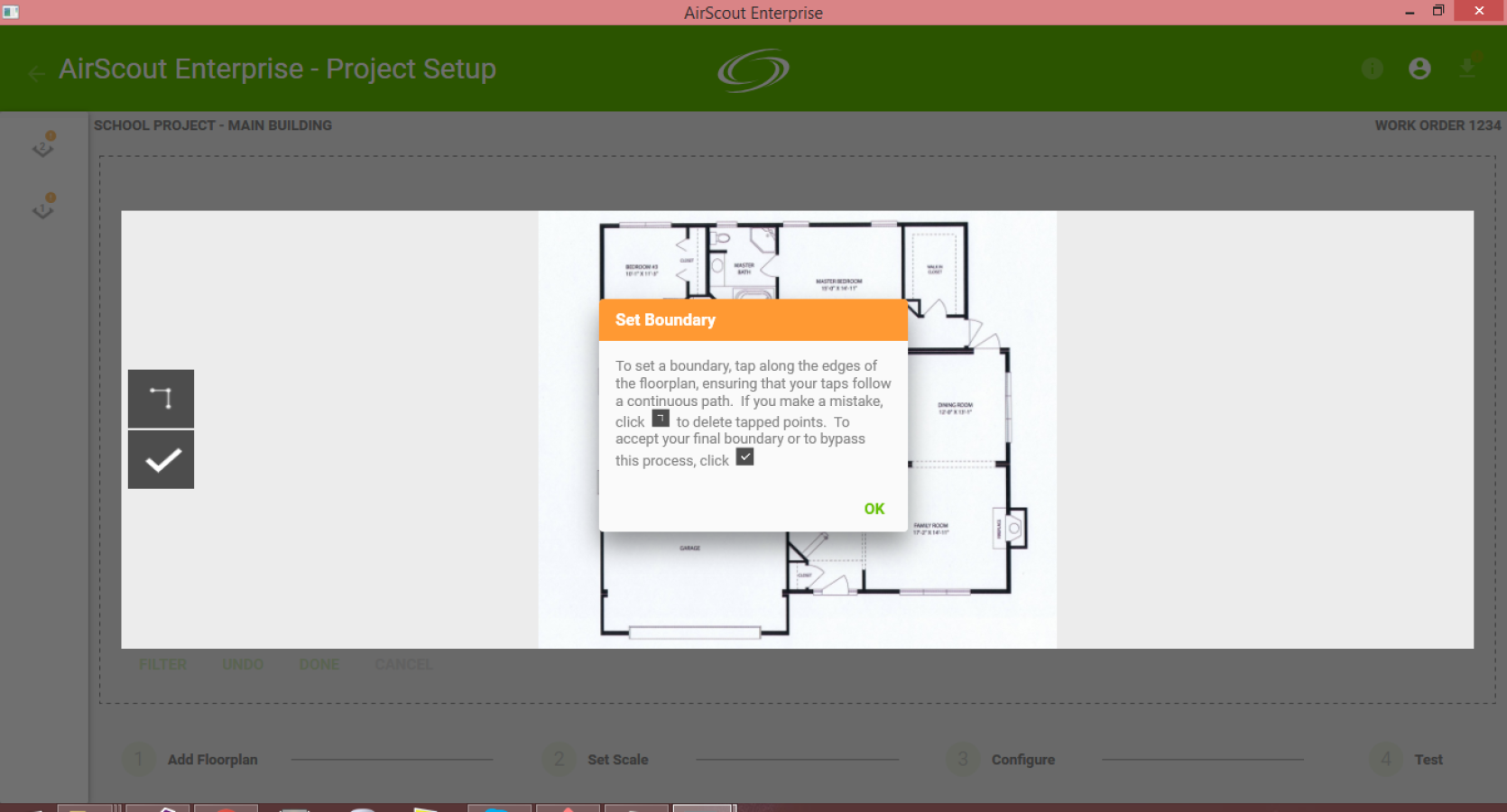Click the UNDO button
Image resolution: width=1507 pixels, height=812 pixels.
click(x=243, y=664)
